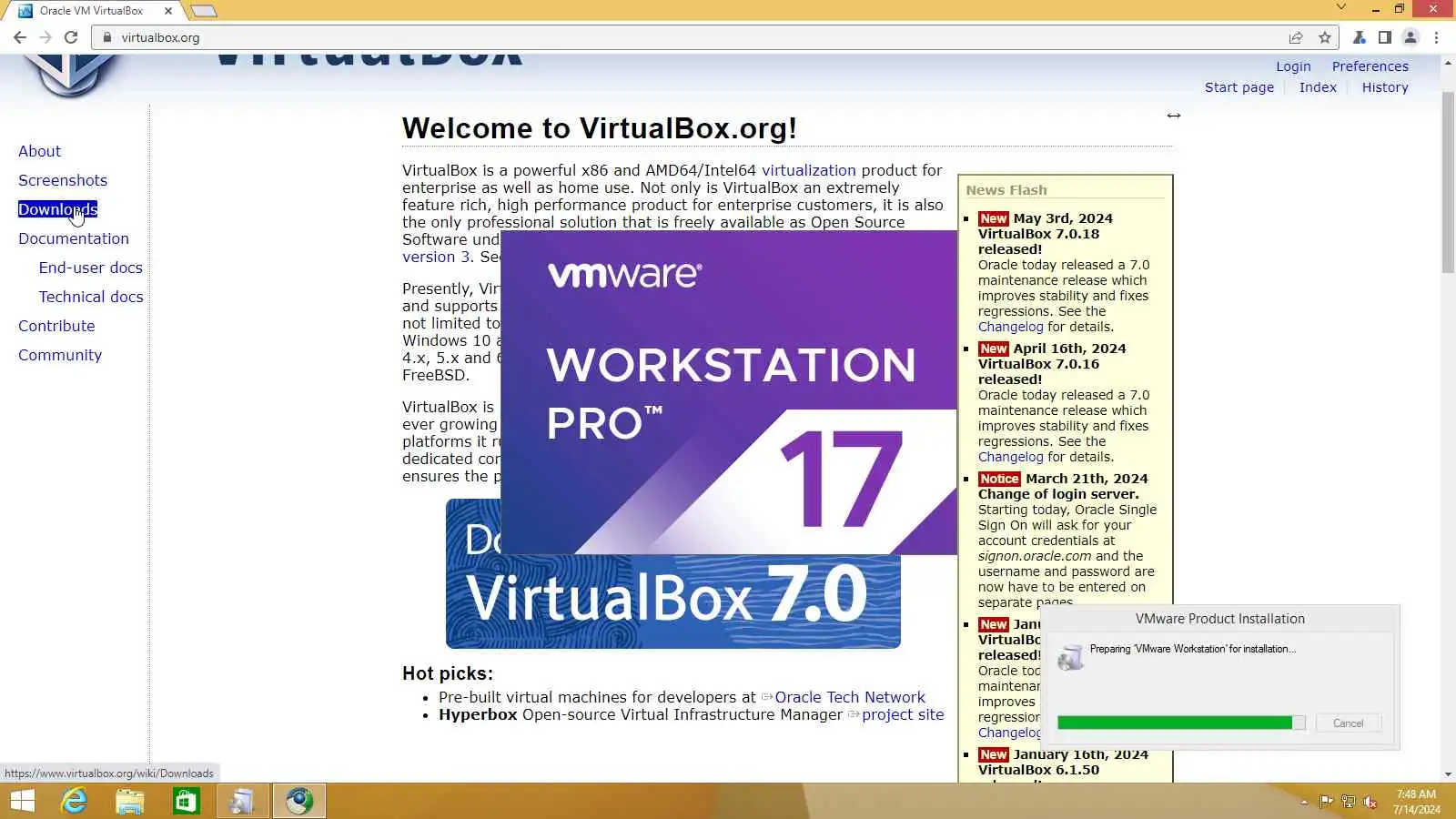The width and height of the screenshot is (1456, 819).
Task: Open the browser side panel icon
Action: point(1384,37)
